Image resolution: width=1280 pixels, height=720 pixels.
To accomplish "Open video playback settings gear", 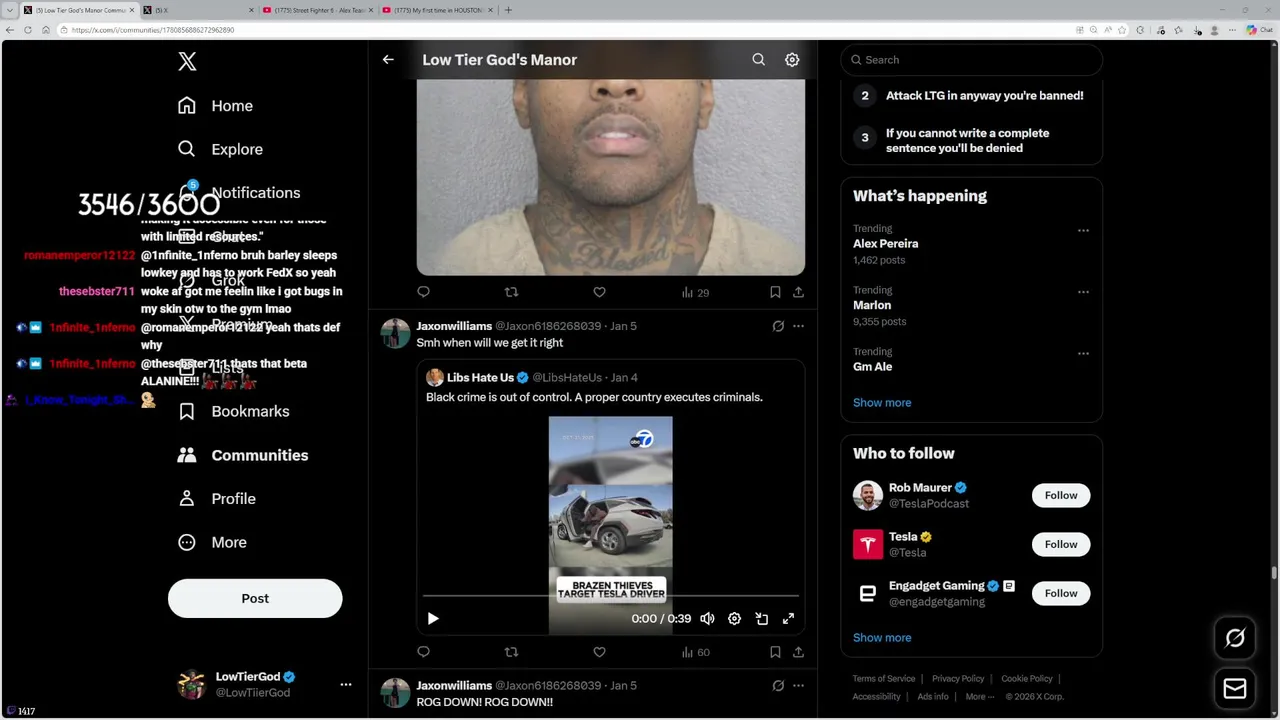I will (734, 619).
